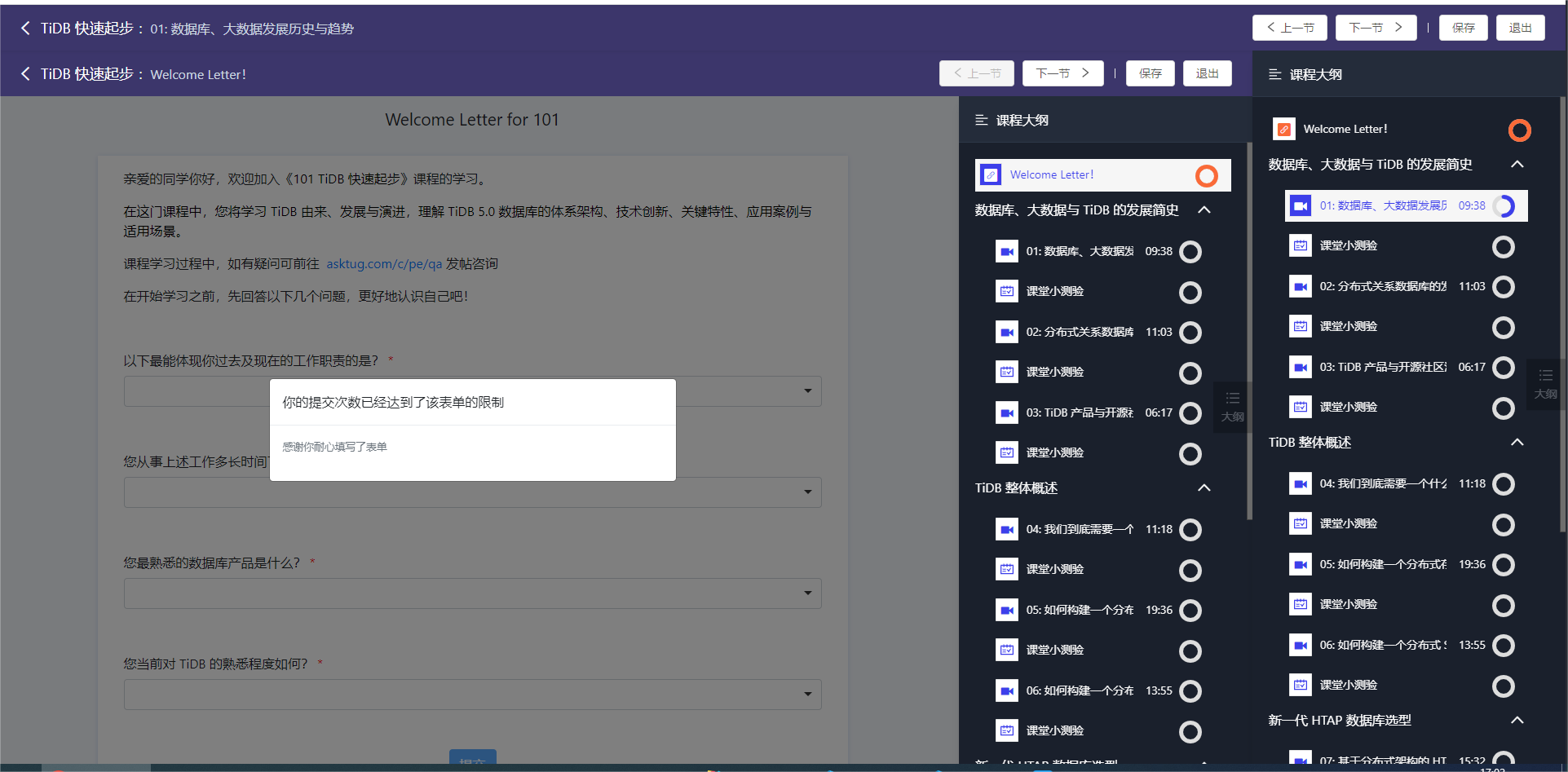The height and width of the screenshot is (772, 1568).
Task: Open the 您最熟悉的数据库产品 dropdown
Action: (x=473, y=593)
